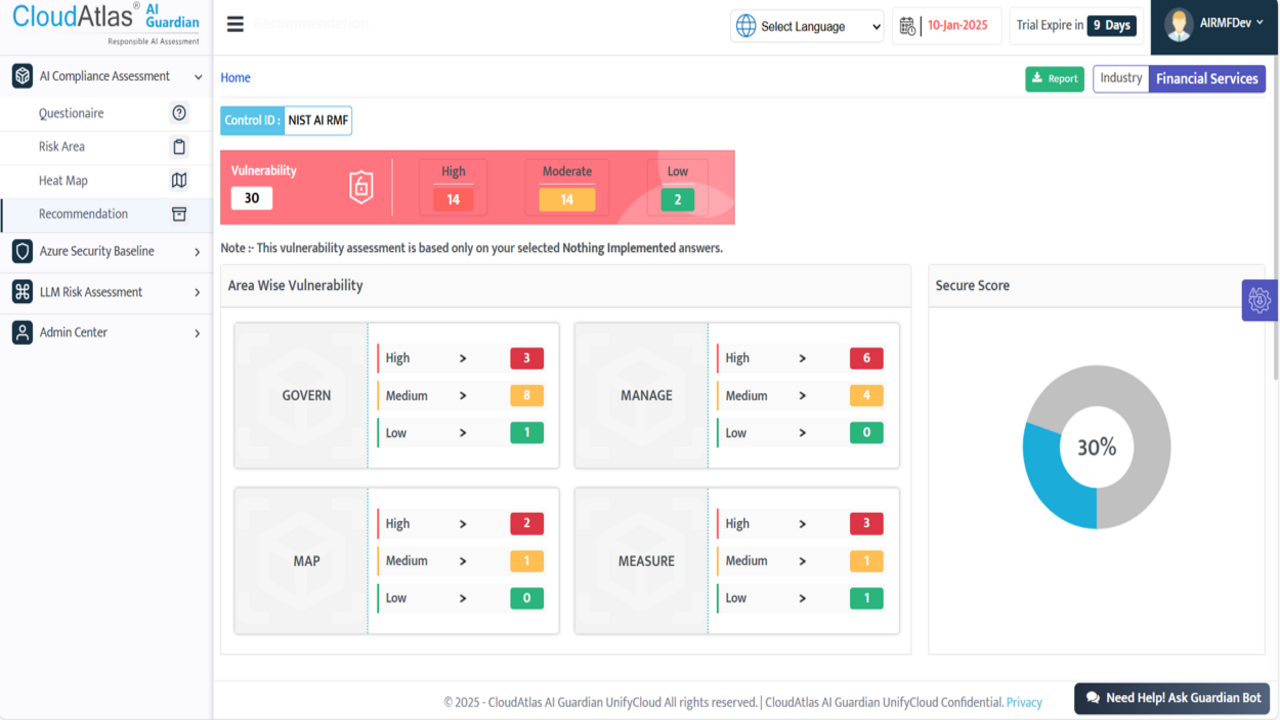The width and height of the screenshot is (1280, 720).
Task: Click the Risk Area clipboard icon
Action: point(179,147)
